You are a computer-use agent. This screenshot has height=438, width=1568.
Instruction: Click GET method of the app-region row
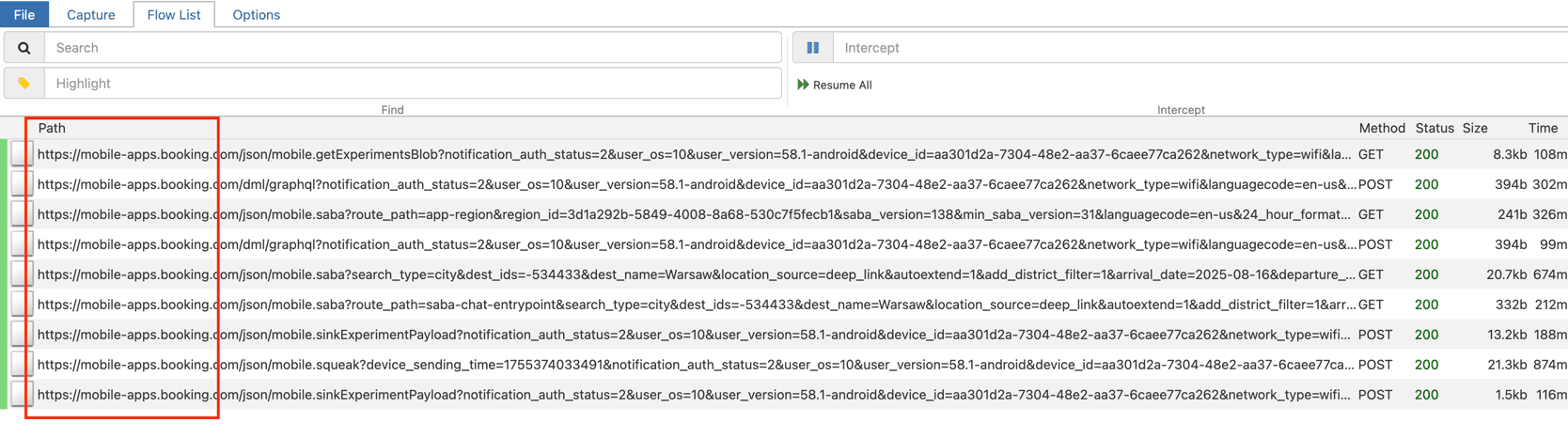(1371, 214)
